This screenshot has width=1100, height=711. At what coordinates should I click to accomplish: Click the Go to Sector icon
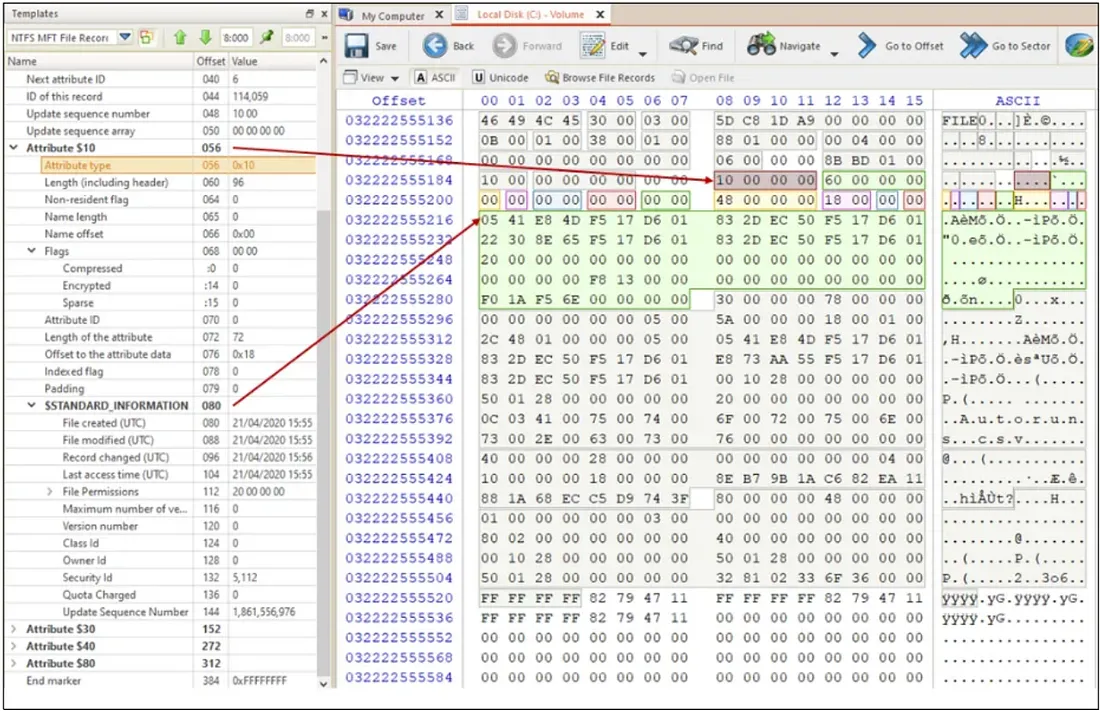(x=974, y=46)
